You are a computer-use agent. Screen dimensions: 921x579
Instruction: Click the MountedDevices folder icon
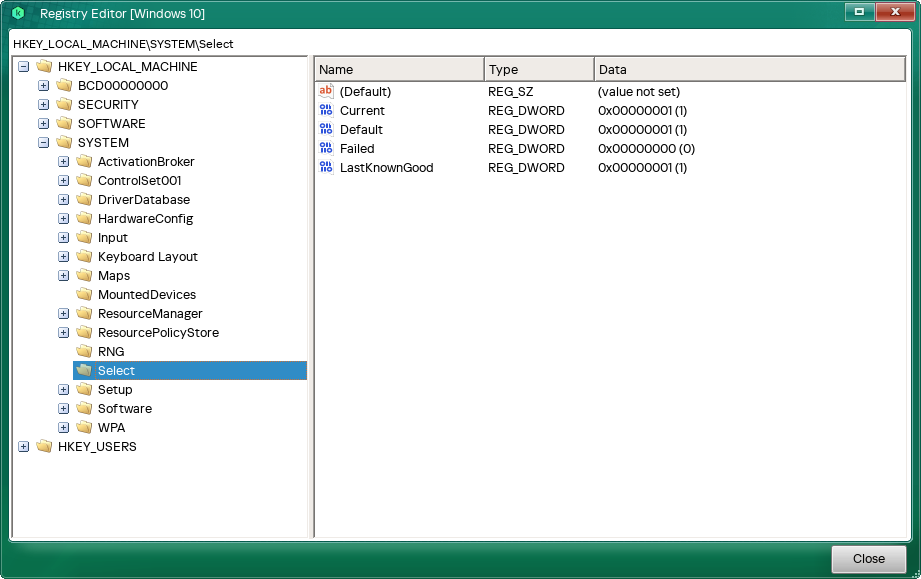point(84,294)
